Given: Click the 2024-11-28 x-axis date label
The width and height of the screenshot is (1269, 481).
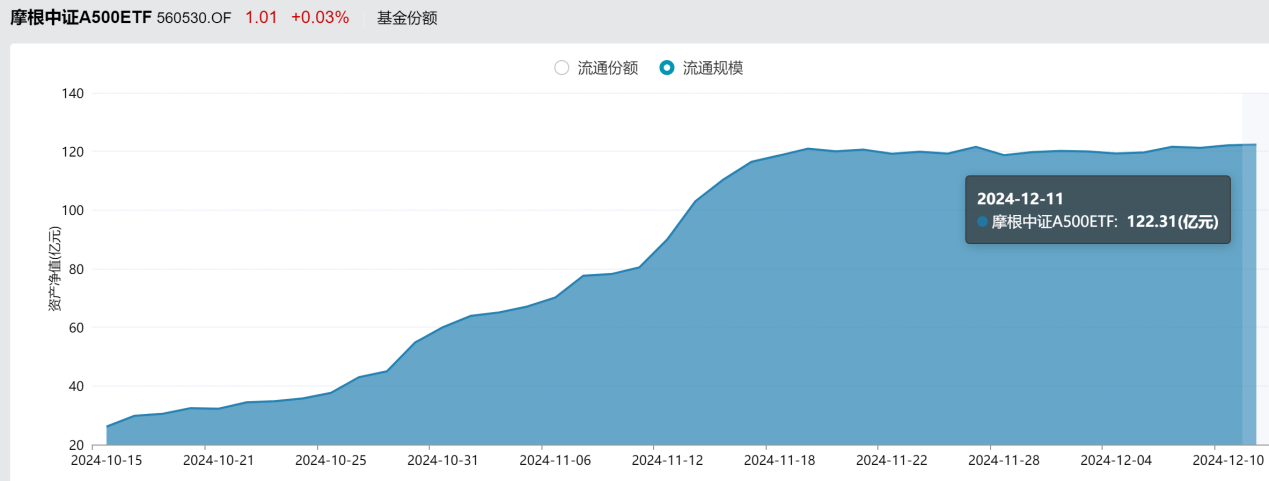Looking at the screenshot, I should (x=989, y=460).
